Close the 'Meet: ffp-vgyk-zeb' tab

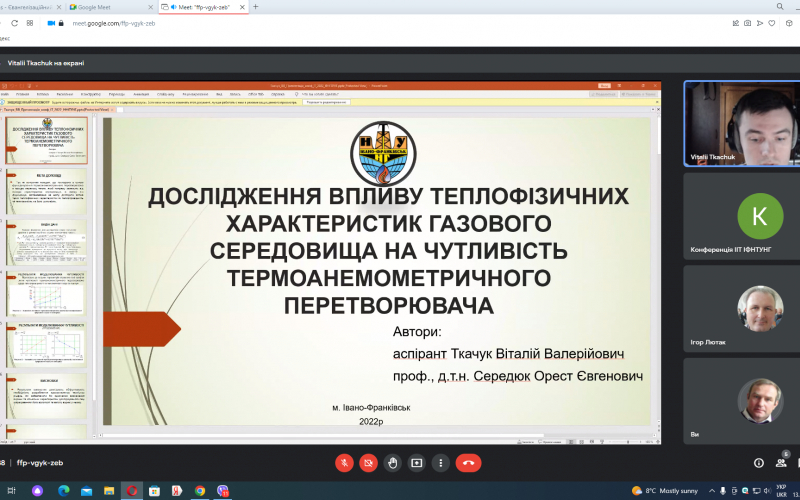[242, 7]
